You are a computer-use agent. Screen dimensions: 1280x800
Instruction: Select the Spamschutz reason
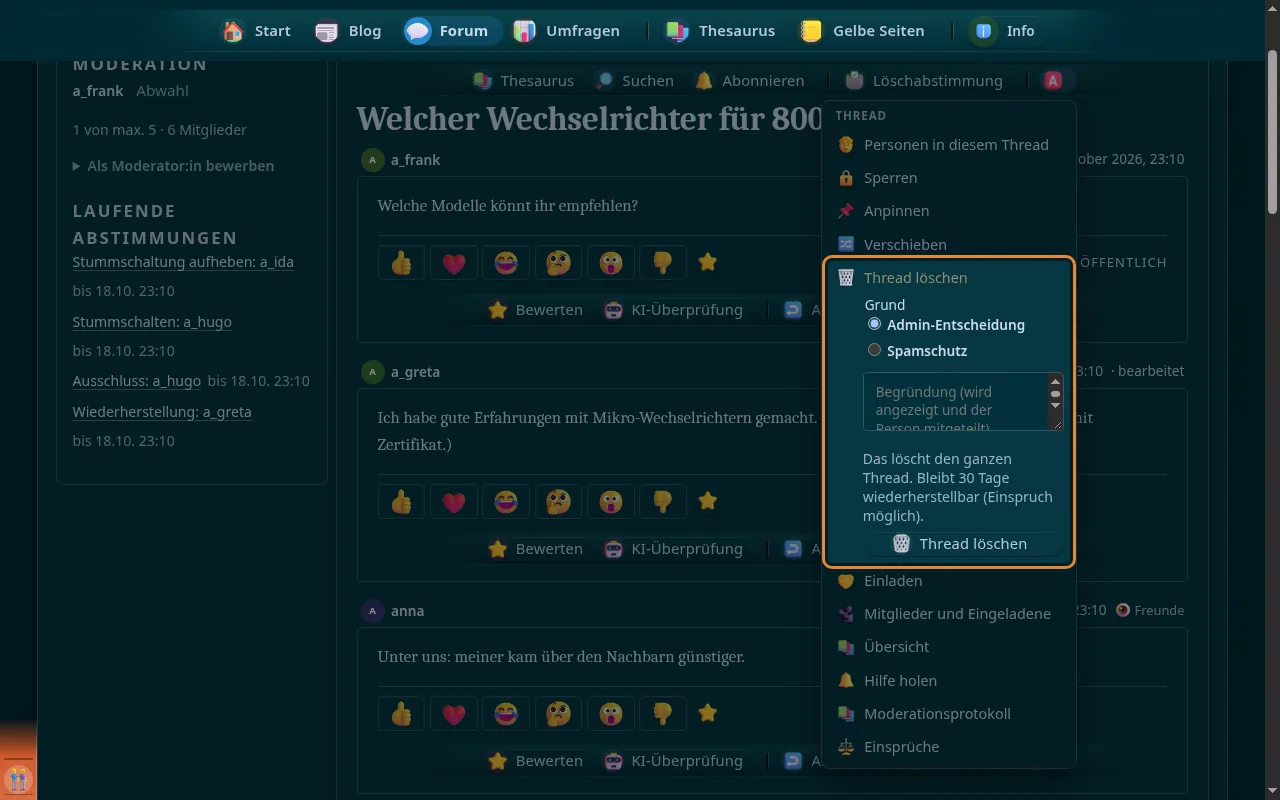click(875, 350)
